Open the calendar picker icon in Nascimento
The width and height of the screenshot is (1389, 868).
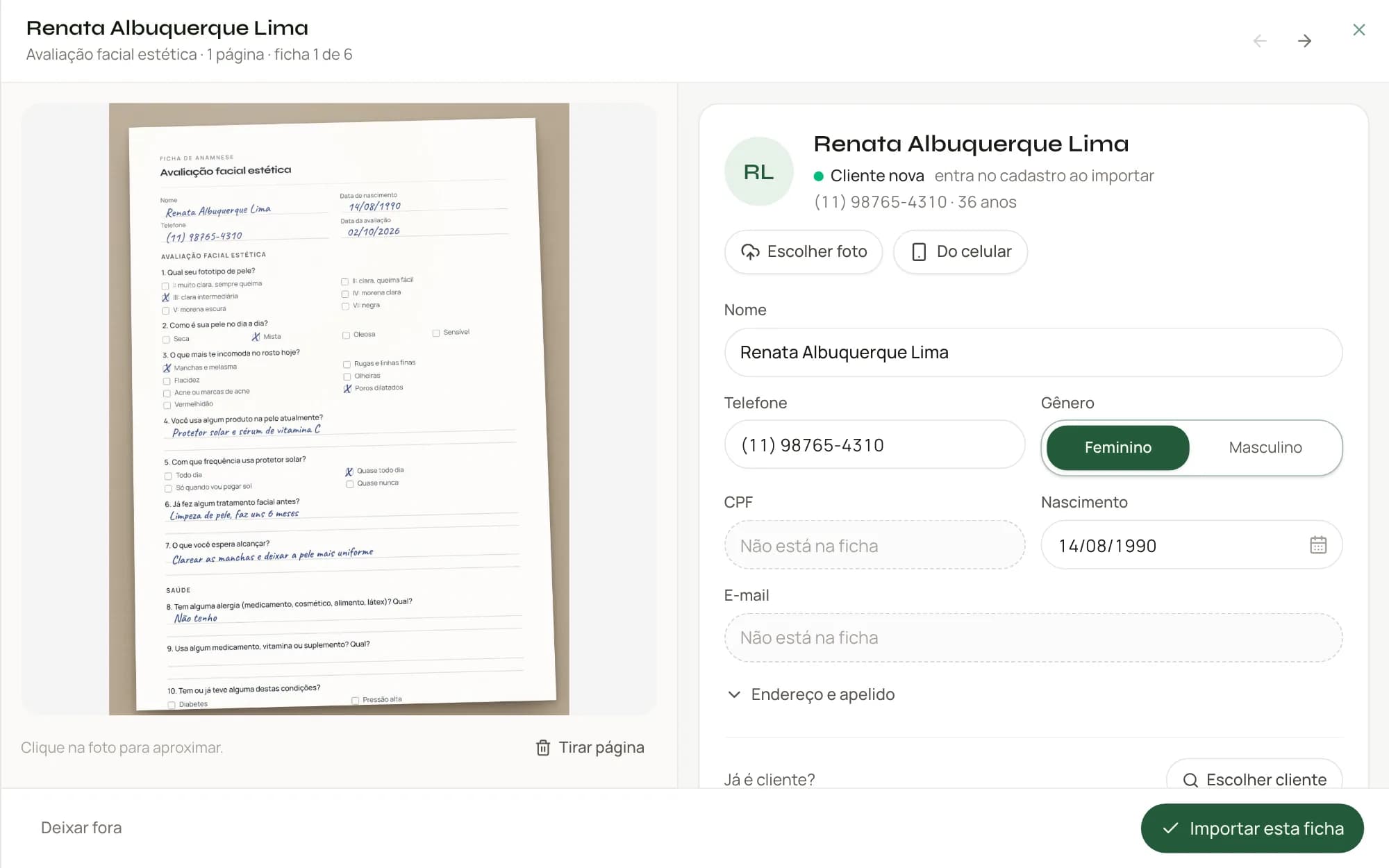click(x=1318, y=545)
